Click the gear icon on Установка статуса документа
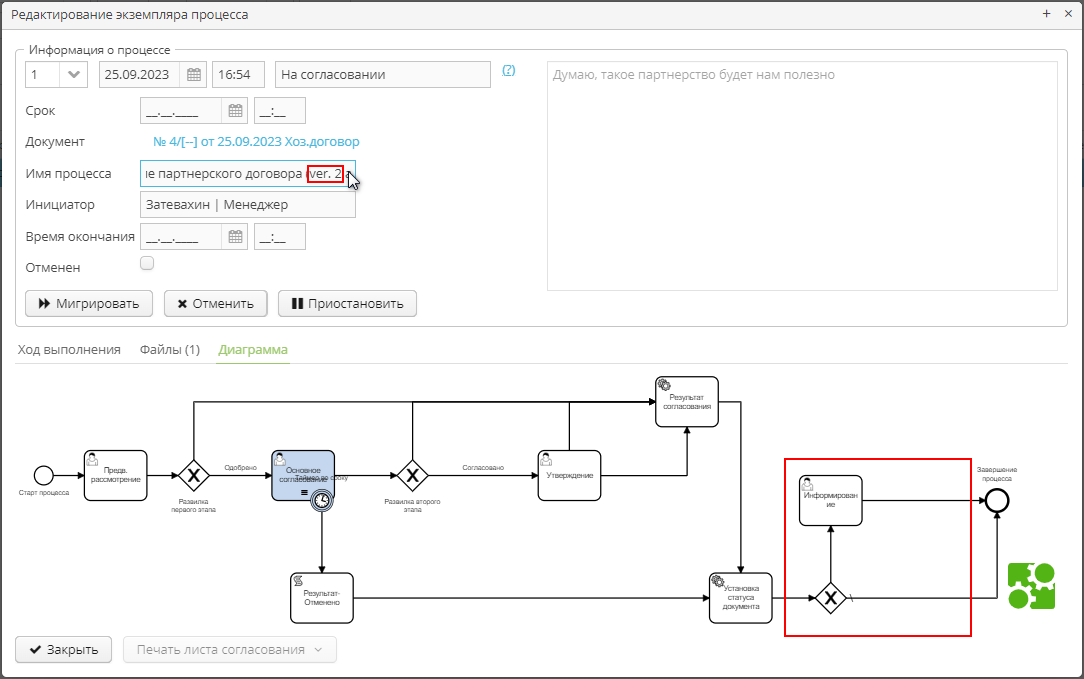 (716, 577)
